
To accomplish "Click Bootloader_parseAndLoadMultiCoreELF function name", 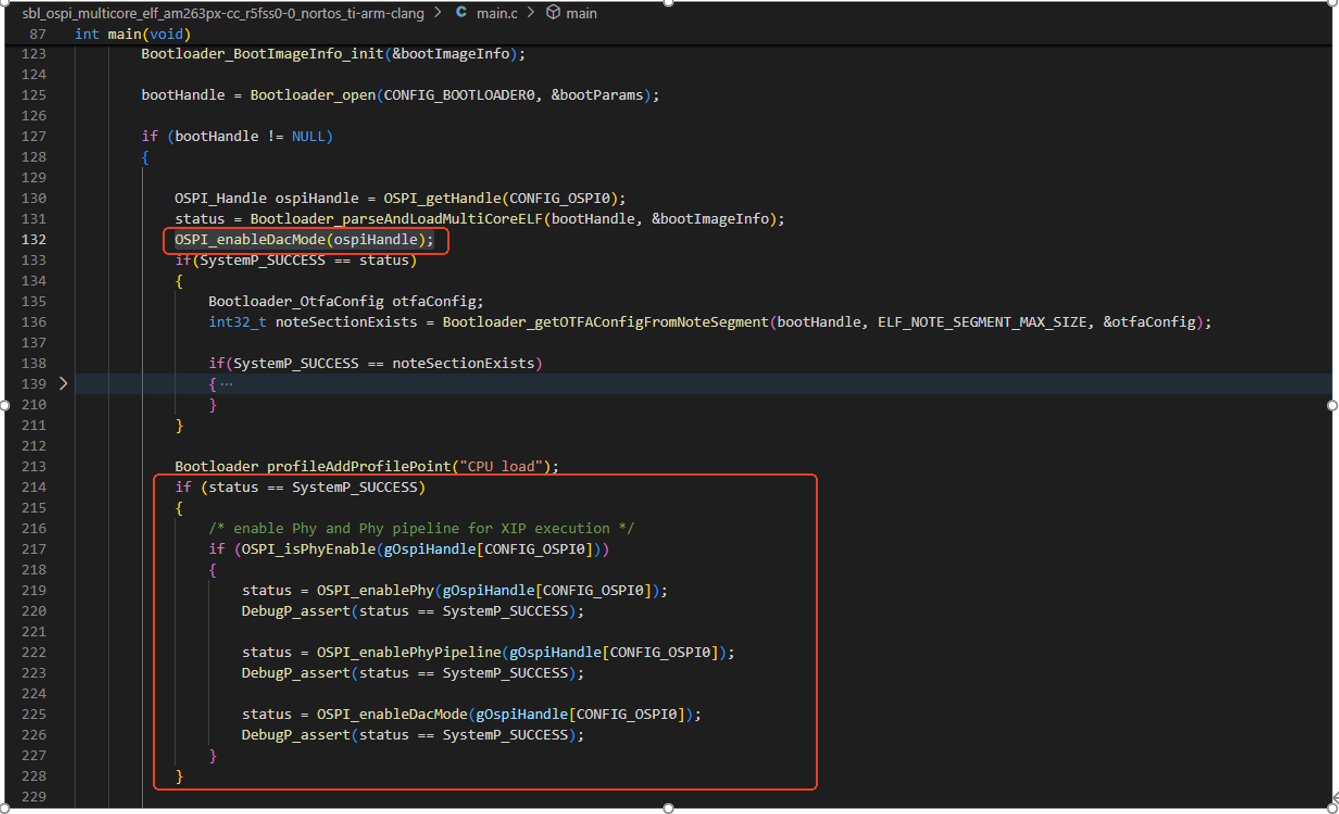I will coord(396,219).
